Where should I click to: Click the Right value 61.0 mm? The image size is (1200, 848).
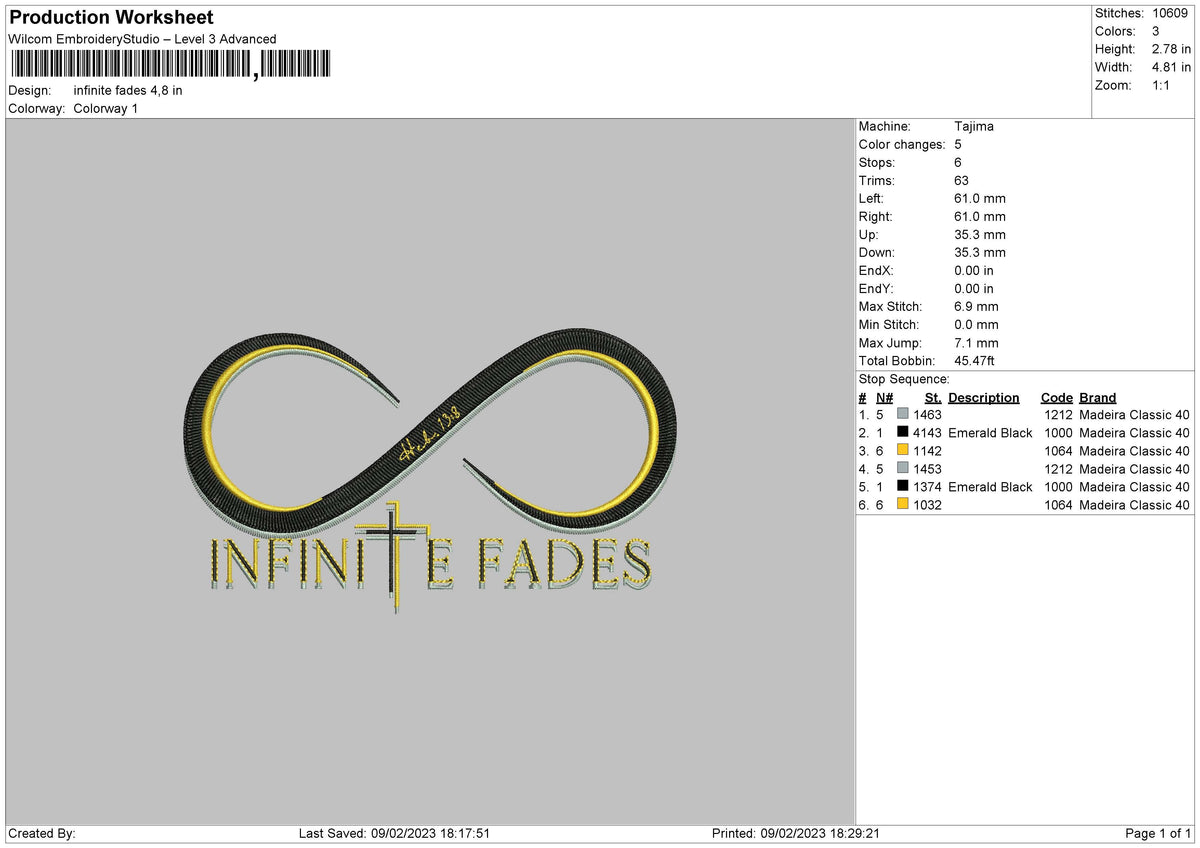[x=980, y=216]
